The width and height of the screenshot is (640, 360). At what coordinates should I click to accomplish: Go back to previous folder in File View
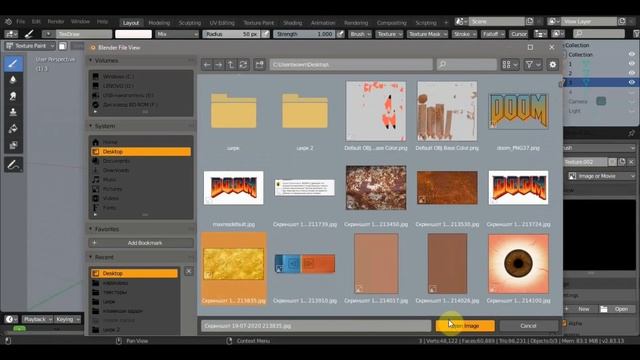pyautogui.click(x=207, y=64)
